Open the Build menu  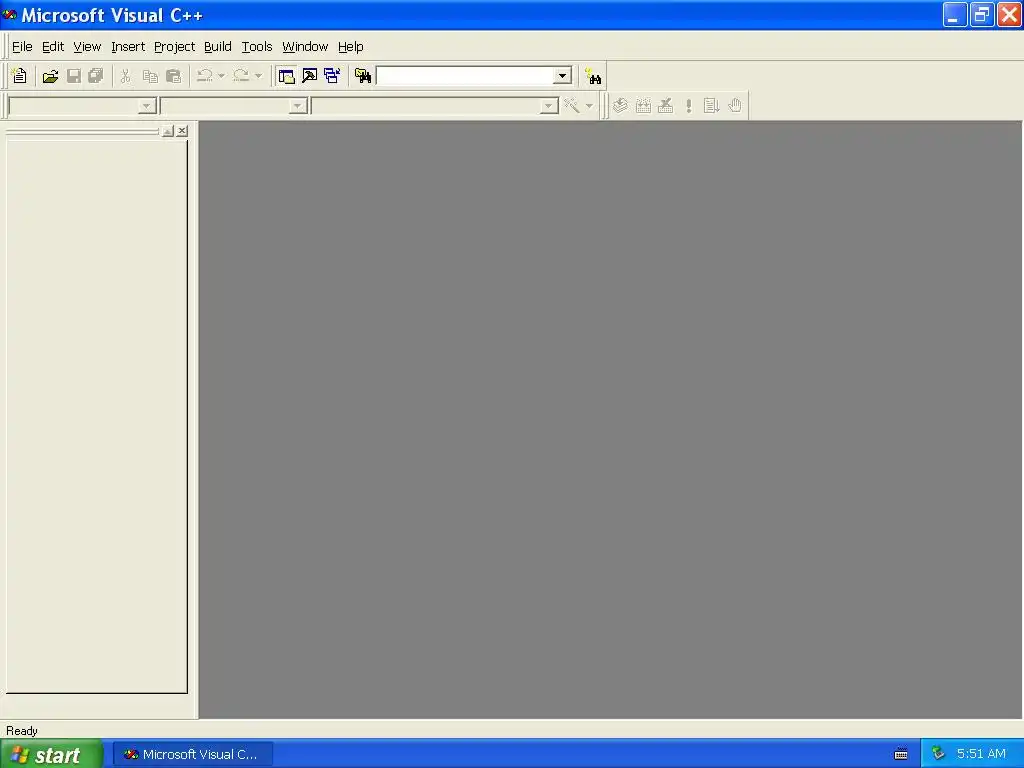[217, 46]
